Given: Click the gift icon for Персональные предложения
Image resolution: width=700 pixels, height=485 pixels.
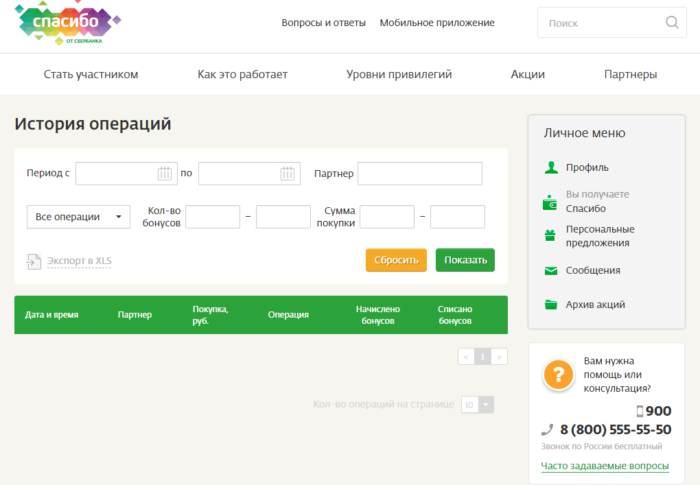Looking at the screenshot, I should coord(550,236).
